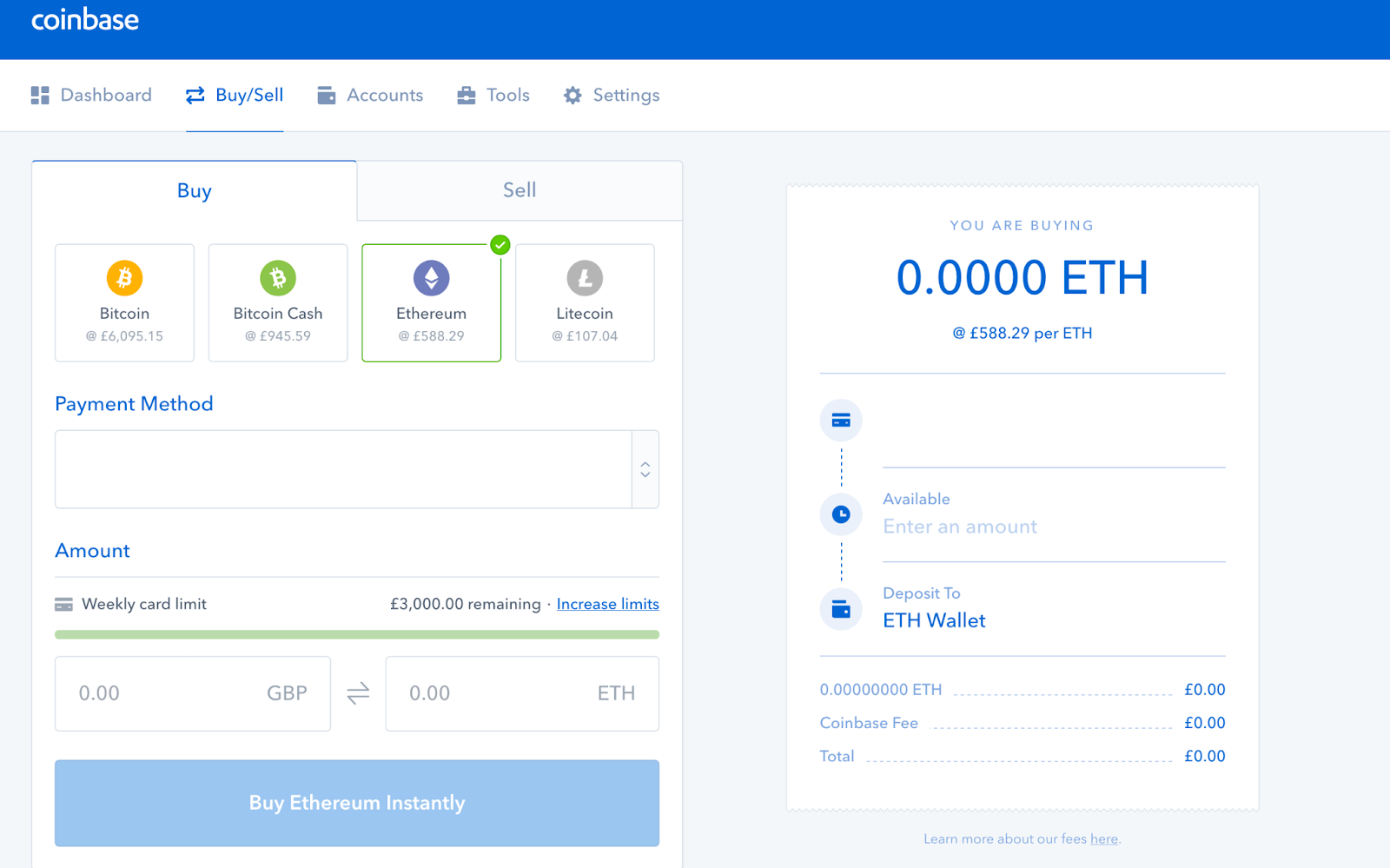Click the orange Bitcoin coin icon
This screenshot has height=868, width=1390.
point(124,278)
